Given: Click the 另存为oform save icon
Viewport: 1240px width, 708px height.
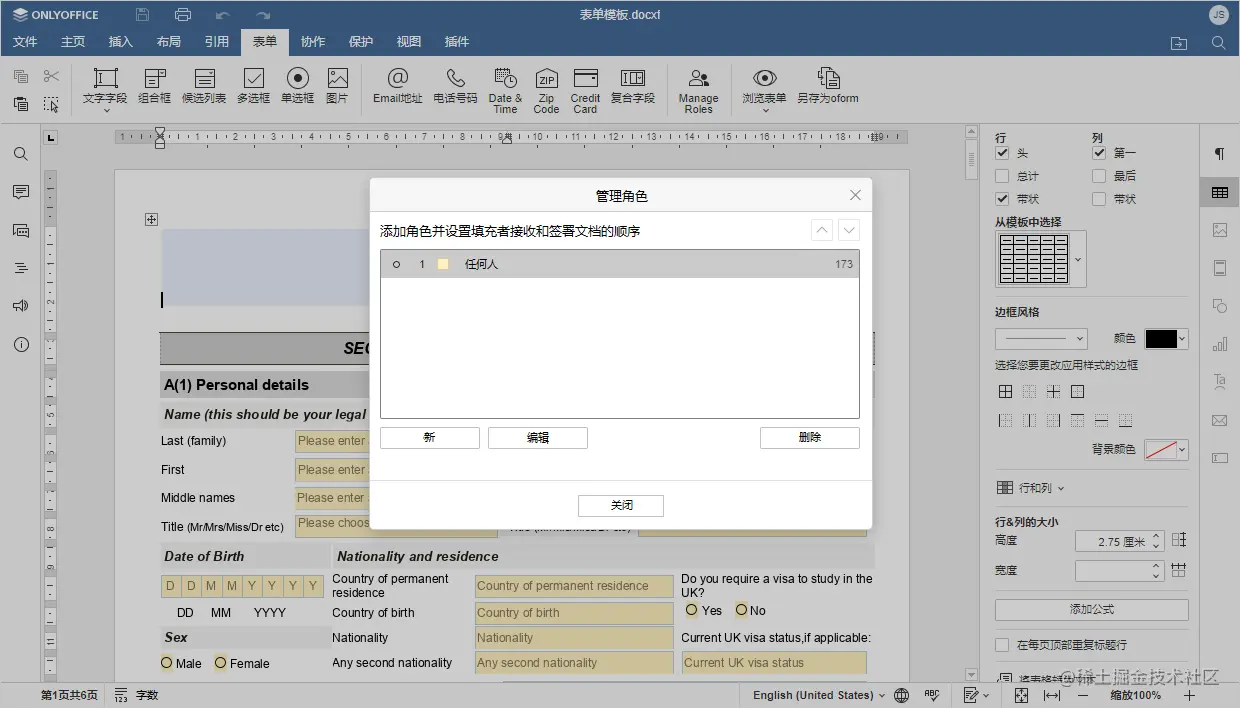Looking at the screenshot, I should [x=828, y=87].
